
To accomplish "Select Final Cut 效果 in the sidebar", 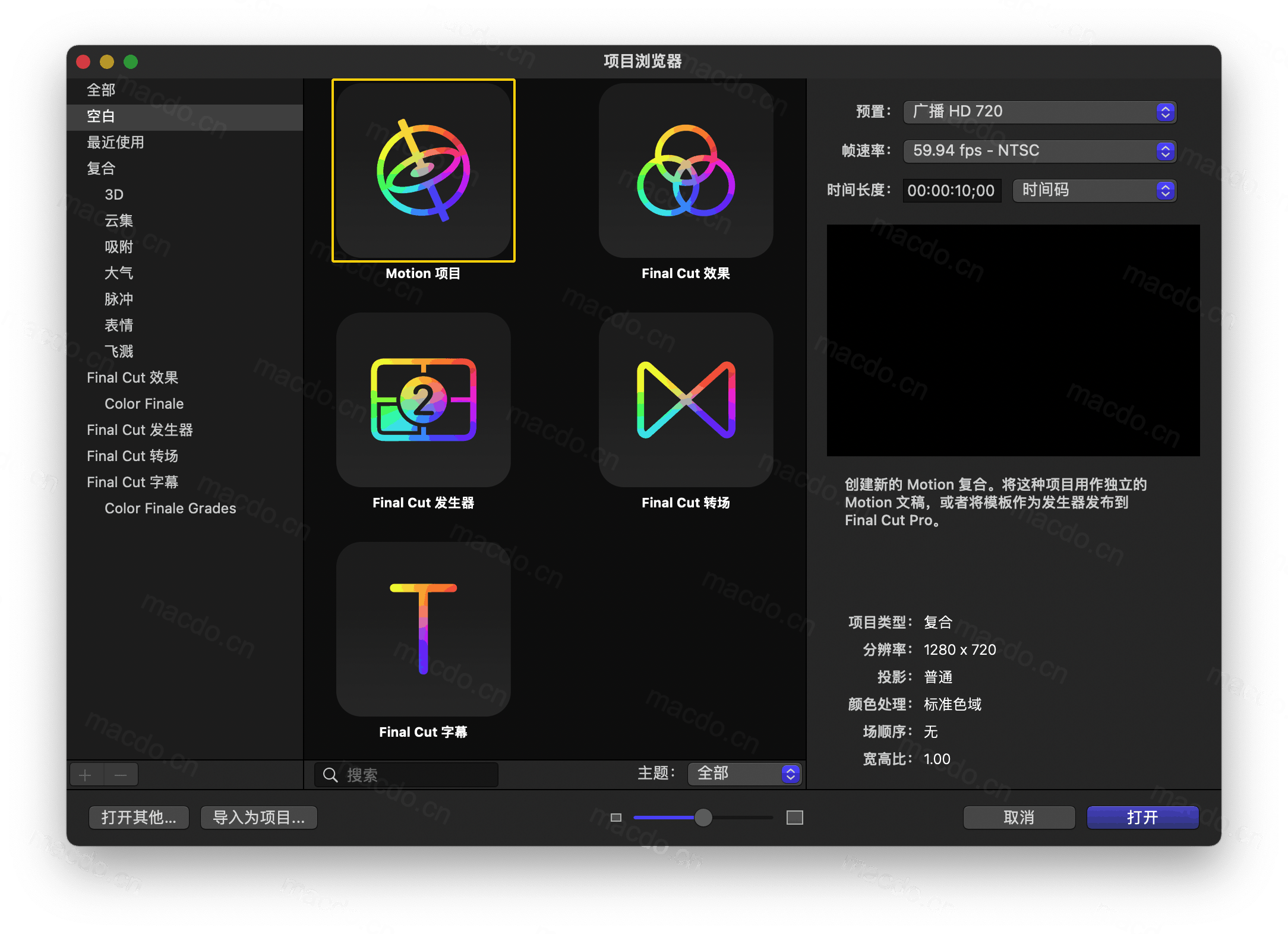I will 185,378.
